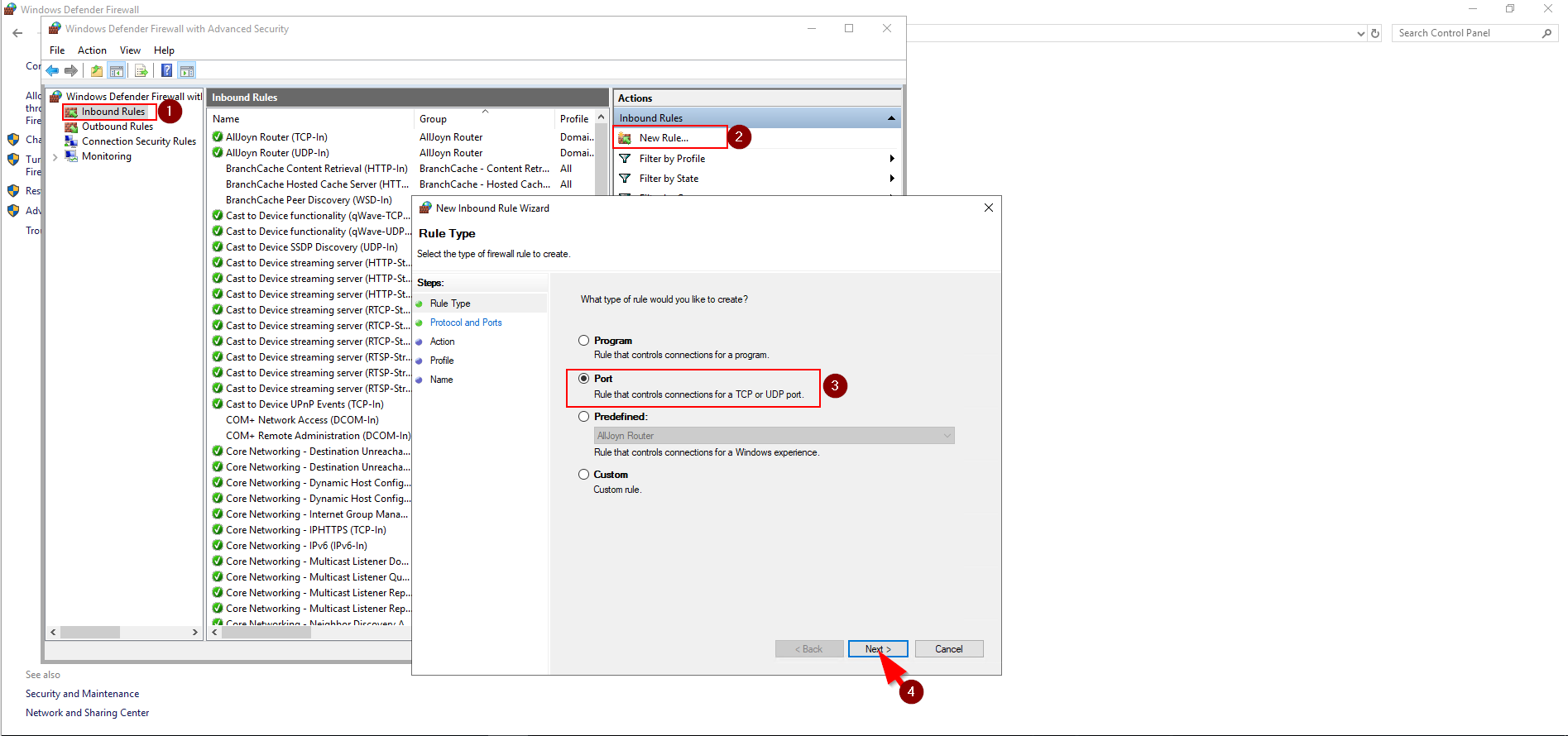Screen dimensions: 1568x736
Task: Click left arrow of console tree horizontal scrollbar
Action: [x=53, y=632]
